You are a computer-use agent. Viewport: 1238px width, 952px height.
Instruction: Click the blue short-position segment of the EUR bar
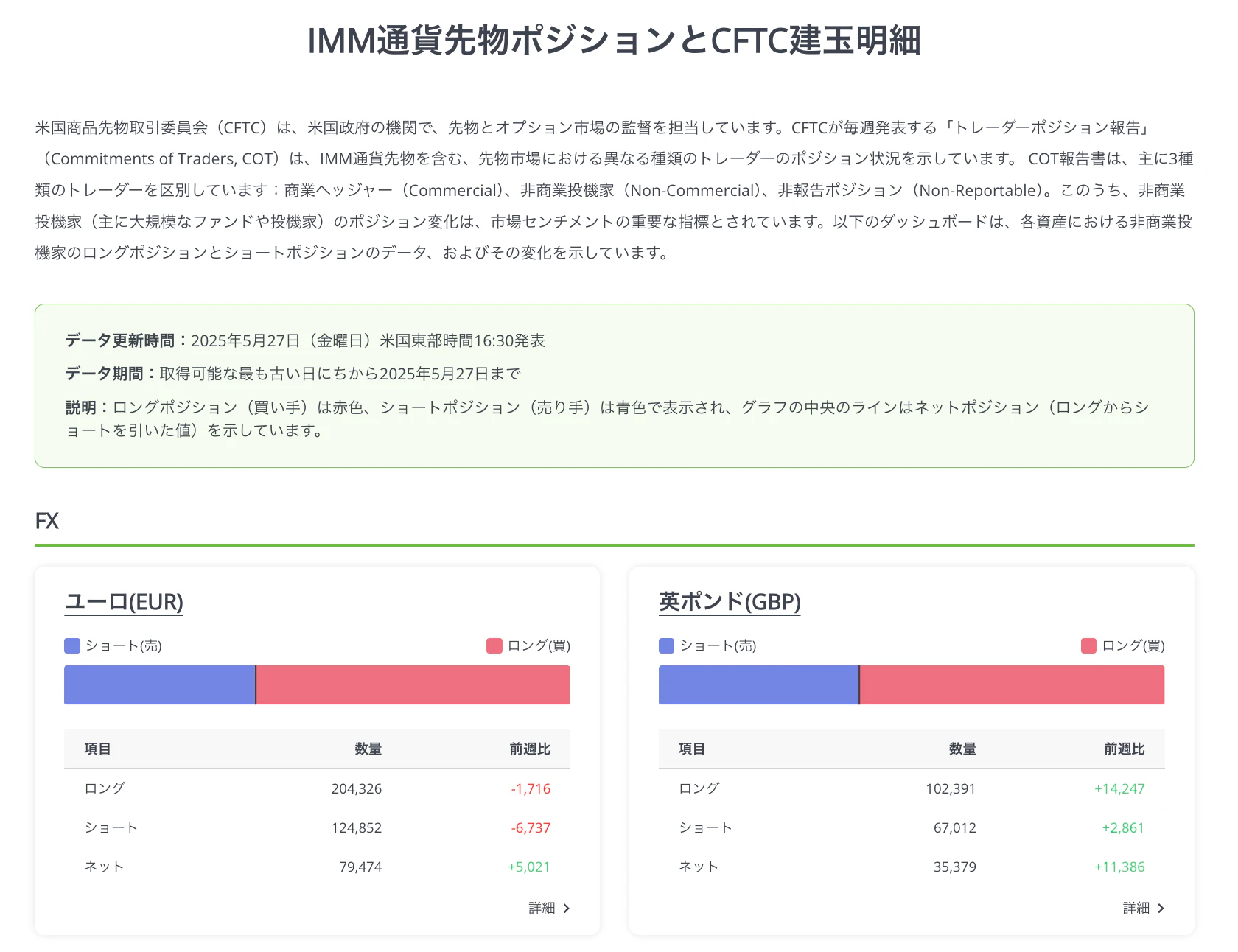click(x=159, y=685)
